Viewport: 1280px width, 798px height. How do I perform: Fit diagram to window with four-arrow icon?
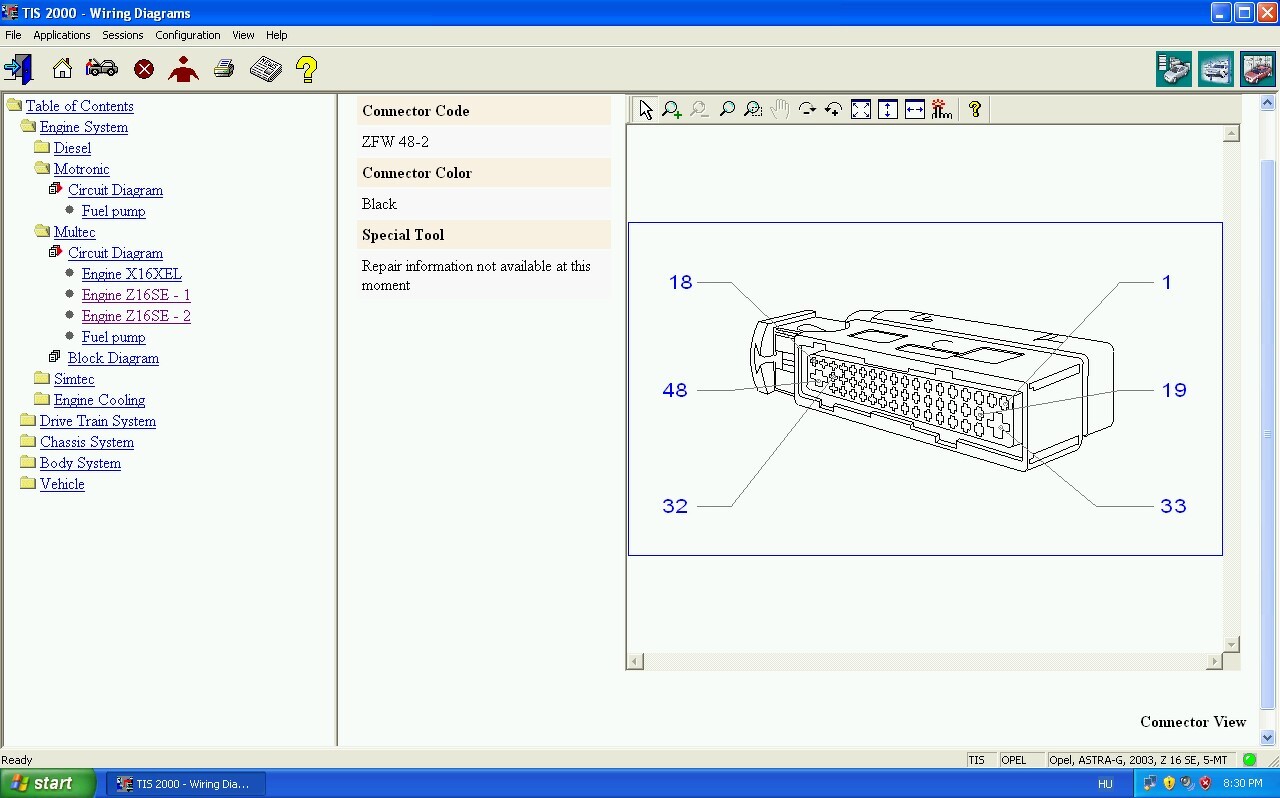[861, 110]
